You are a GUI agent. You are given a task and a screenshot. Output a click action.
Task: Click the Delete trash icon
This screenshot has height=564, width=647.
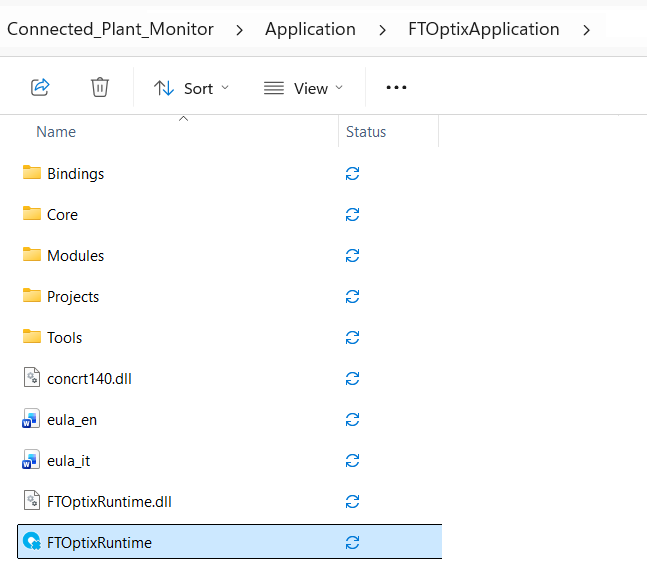99,87
